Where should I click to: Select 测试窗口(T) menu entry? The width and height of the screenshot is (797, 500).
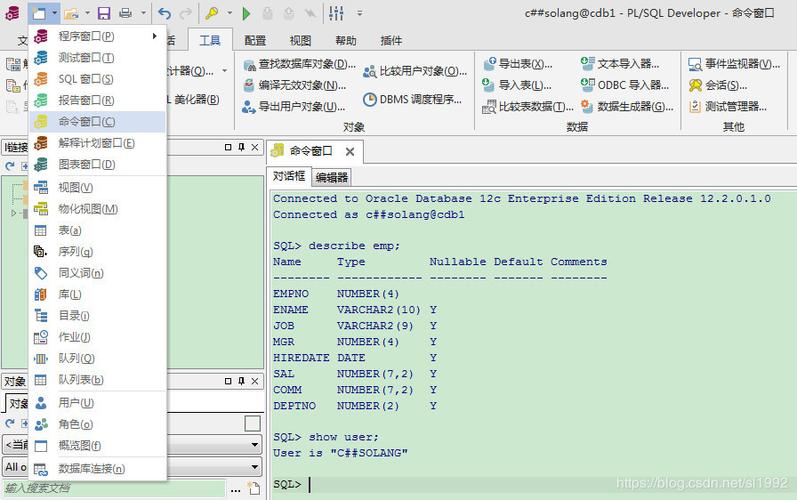click(x=98, y=57)
